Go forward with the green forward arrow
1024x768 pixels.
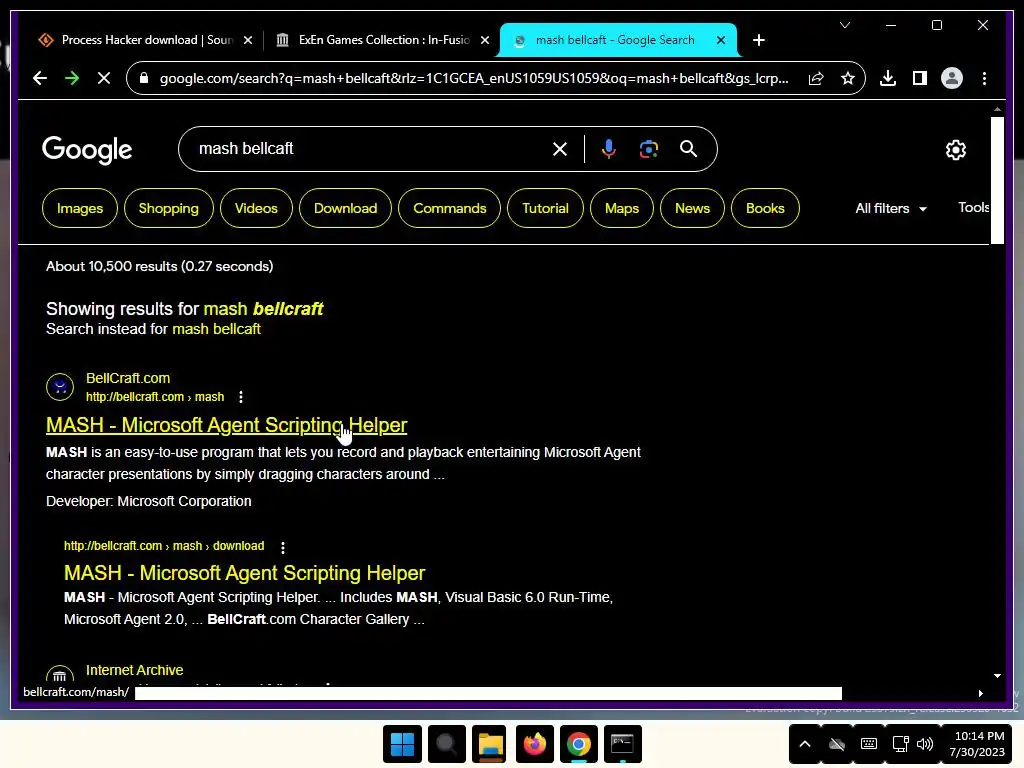72,78
